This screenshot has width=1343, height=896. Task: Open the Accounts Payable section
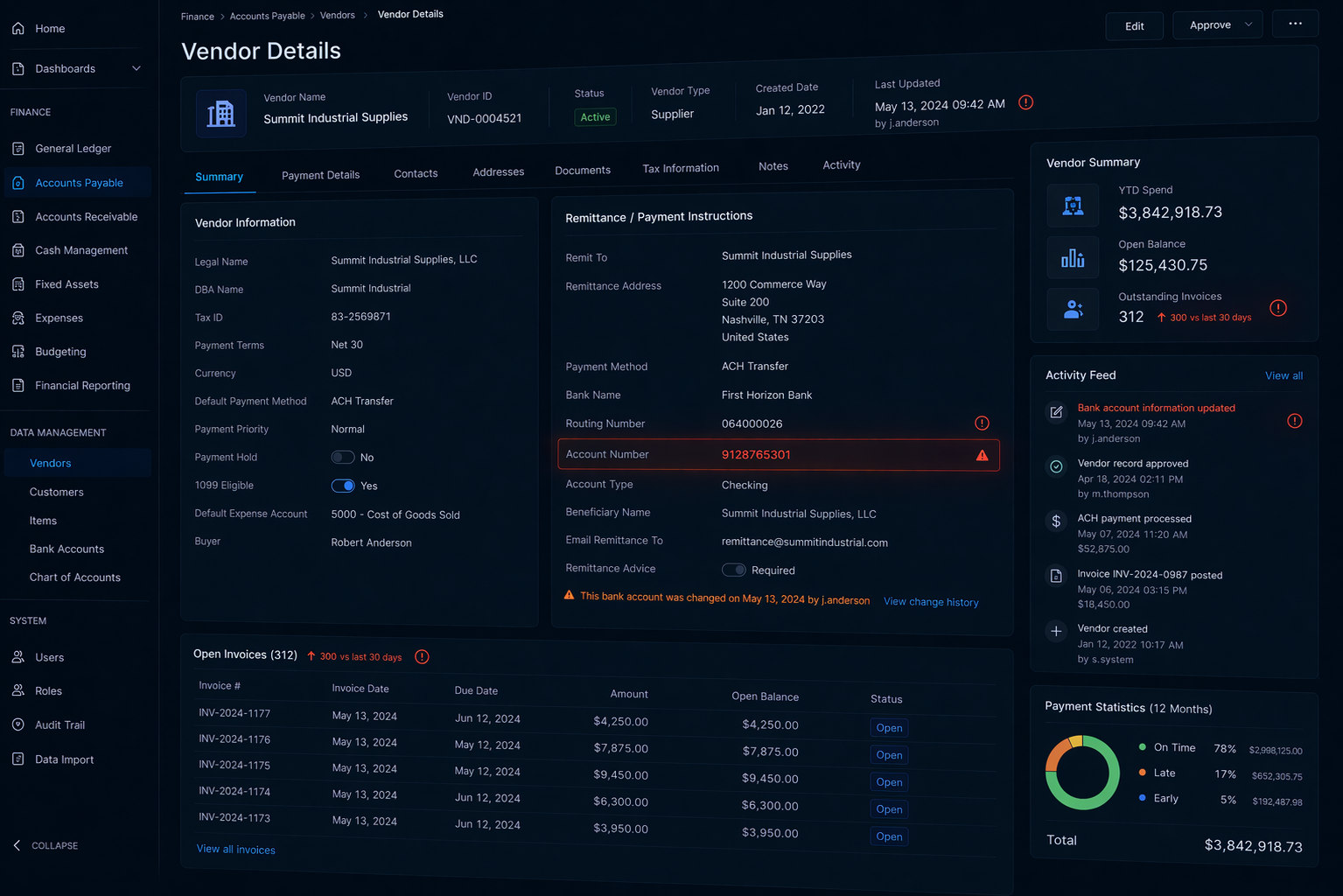(79, 182)
